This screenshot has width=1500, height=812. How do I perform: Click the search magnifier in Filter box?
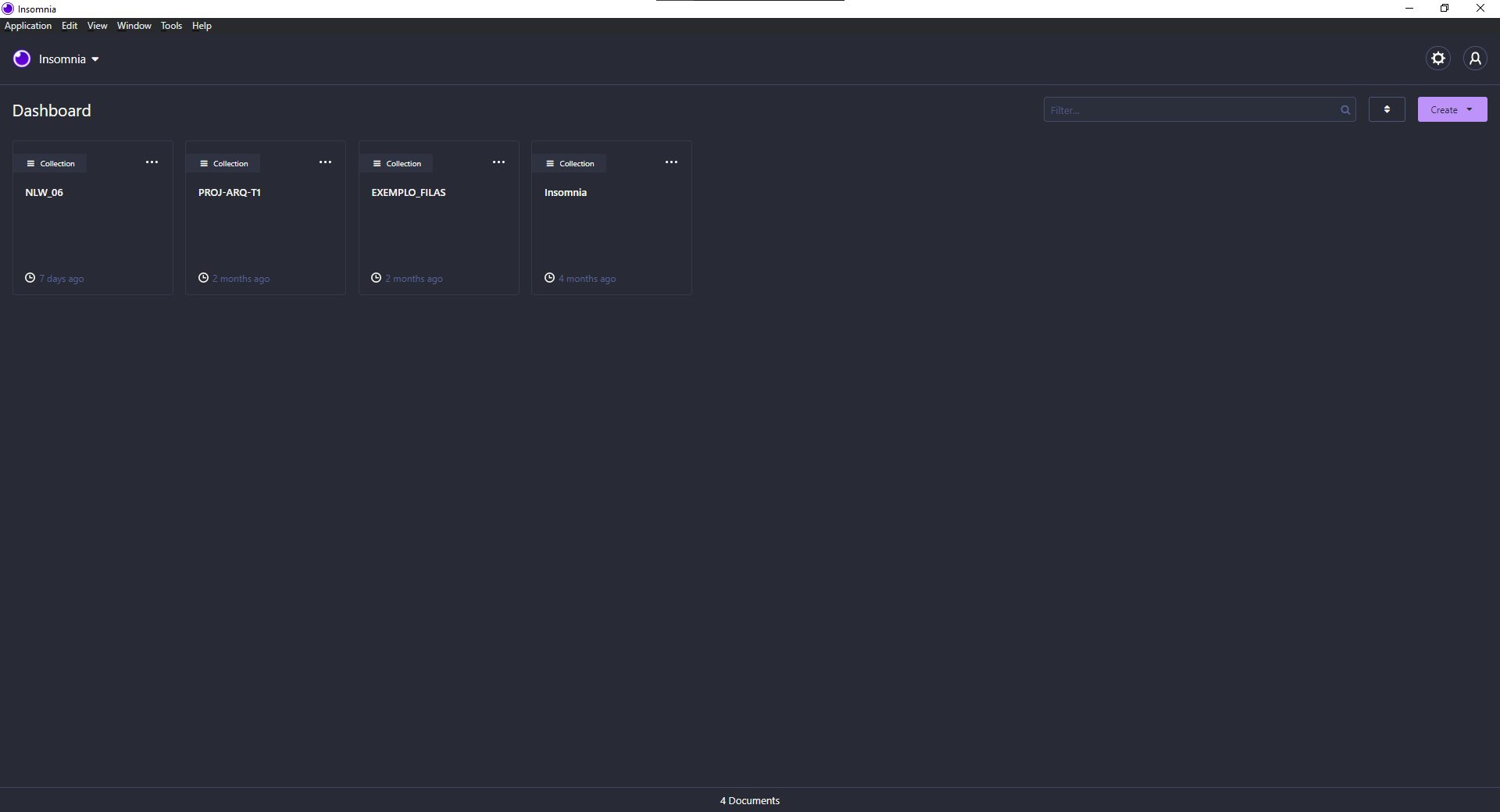click(x=1345, y=110)
